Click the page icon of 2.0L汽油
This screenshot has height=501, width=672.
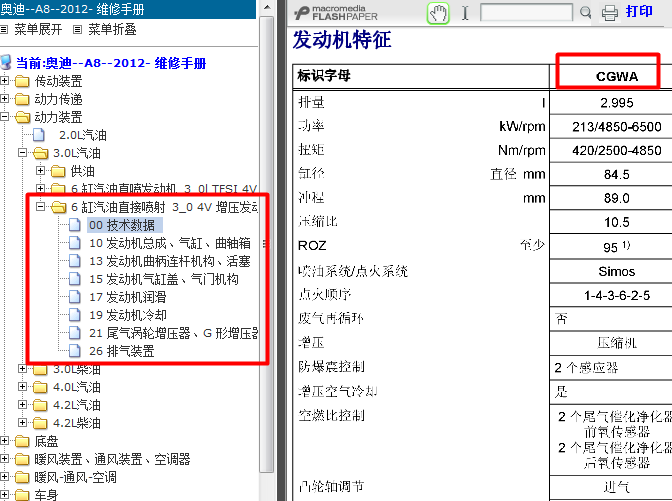[39, 135]
